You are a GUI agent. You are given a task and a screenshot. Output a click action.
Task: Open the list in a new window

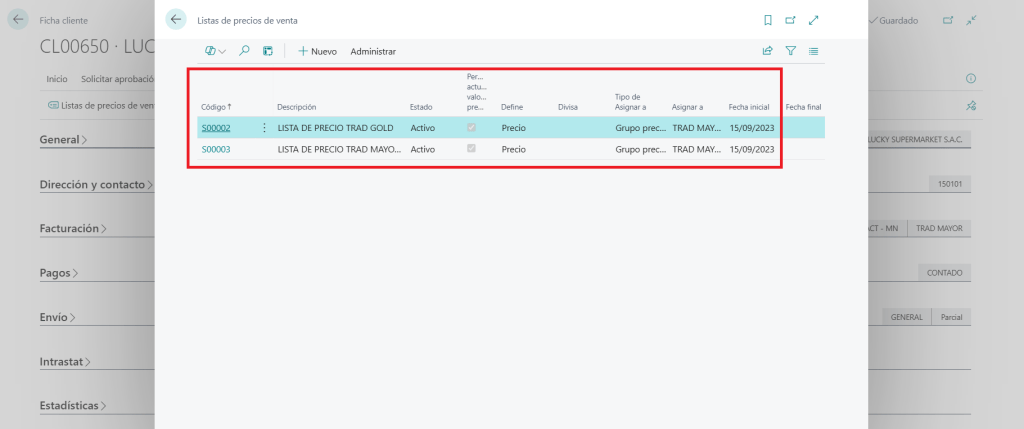tap(790, 20)
